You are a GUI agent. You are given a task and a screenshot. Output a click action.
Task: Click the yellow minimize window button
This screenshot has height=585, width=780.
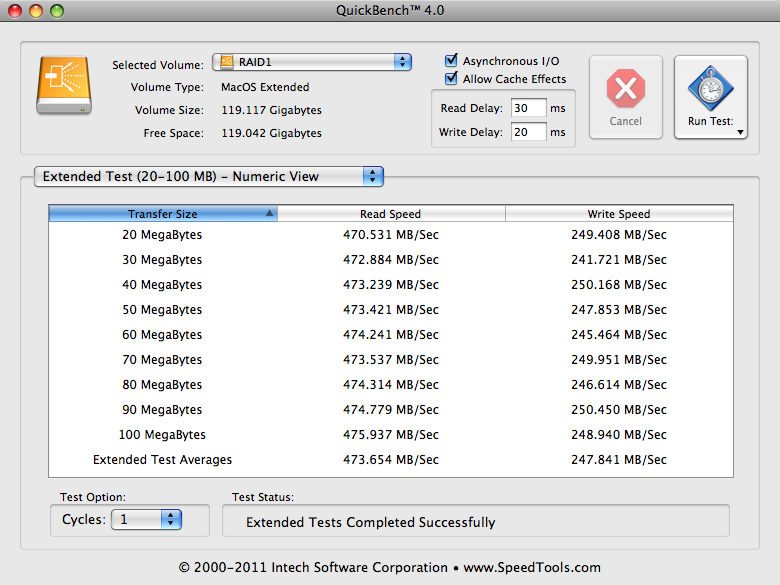point(36,10)
